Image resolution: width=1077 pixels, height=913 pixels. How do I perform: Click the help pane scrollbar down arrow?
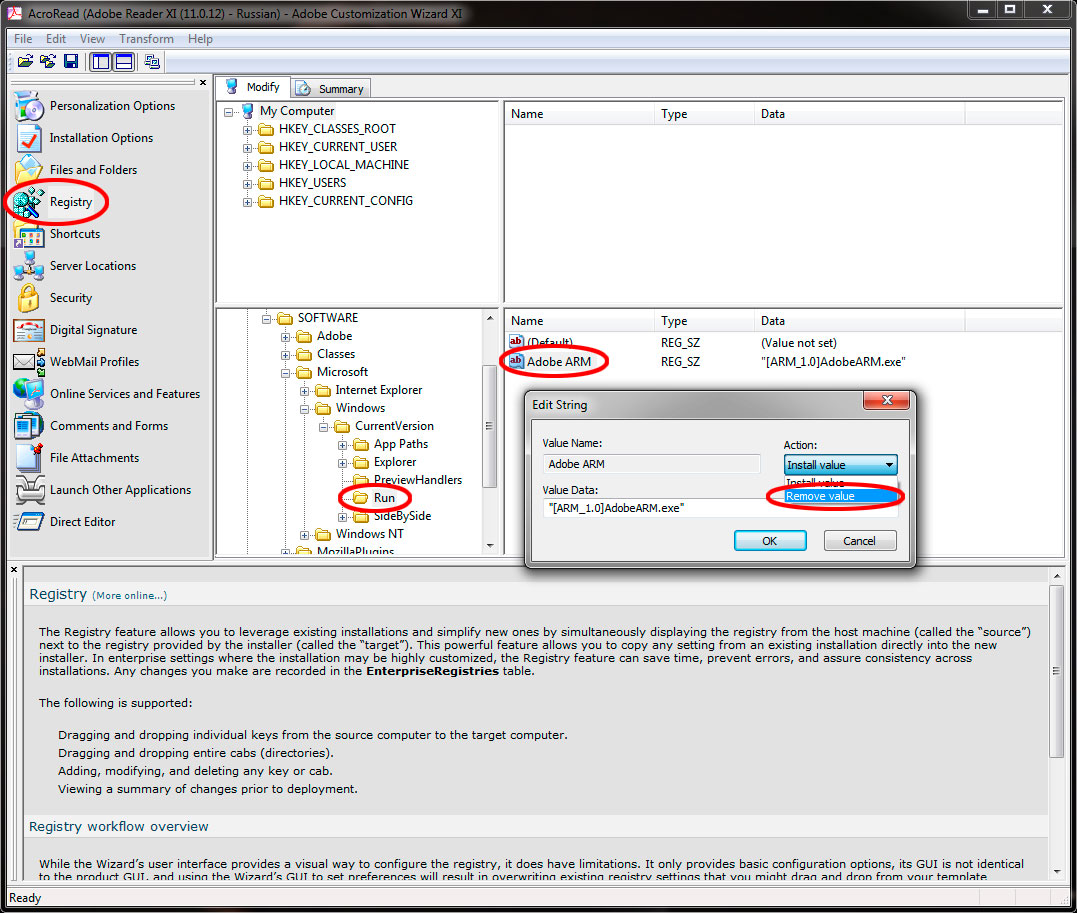click(x=1056, y=872)
